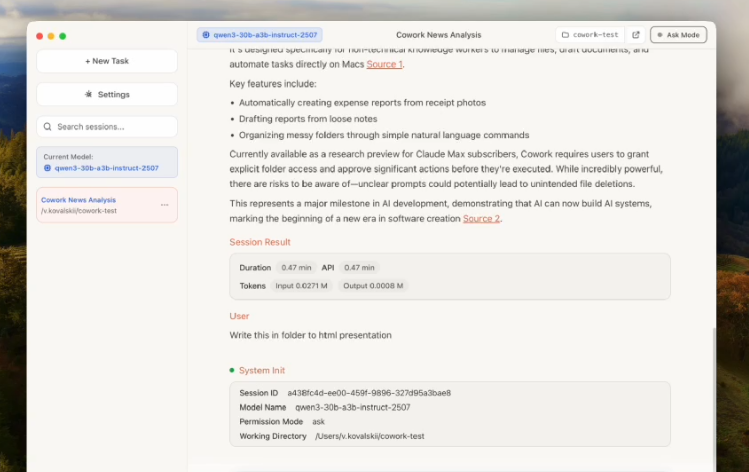This screenshot has height=472, width=749.
Task: Open the qwen3 model selector in header
Action: coord(259,35)
